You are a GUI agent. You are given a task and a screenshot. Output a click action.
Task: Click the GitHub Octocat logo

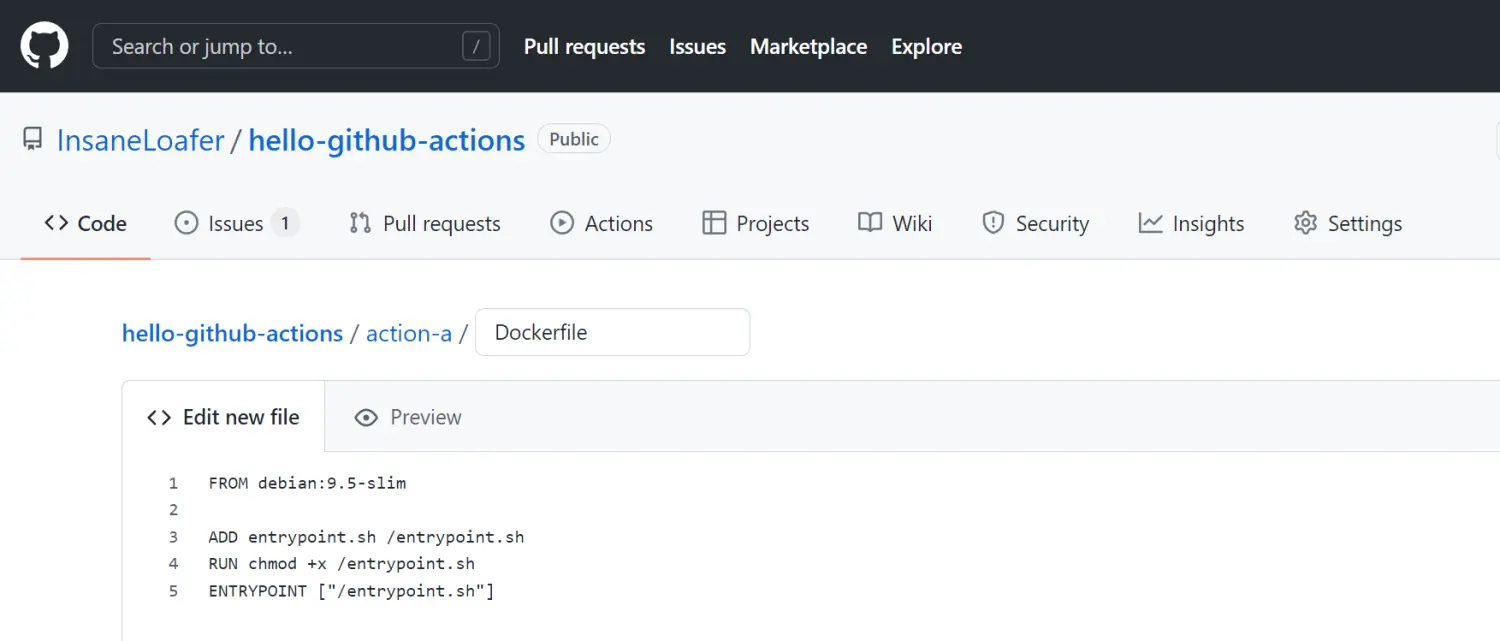[45, 46]
